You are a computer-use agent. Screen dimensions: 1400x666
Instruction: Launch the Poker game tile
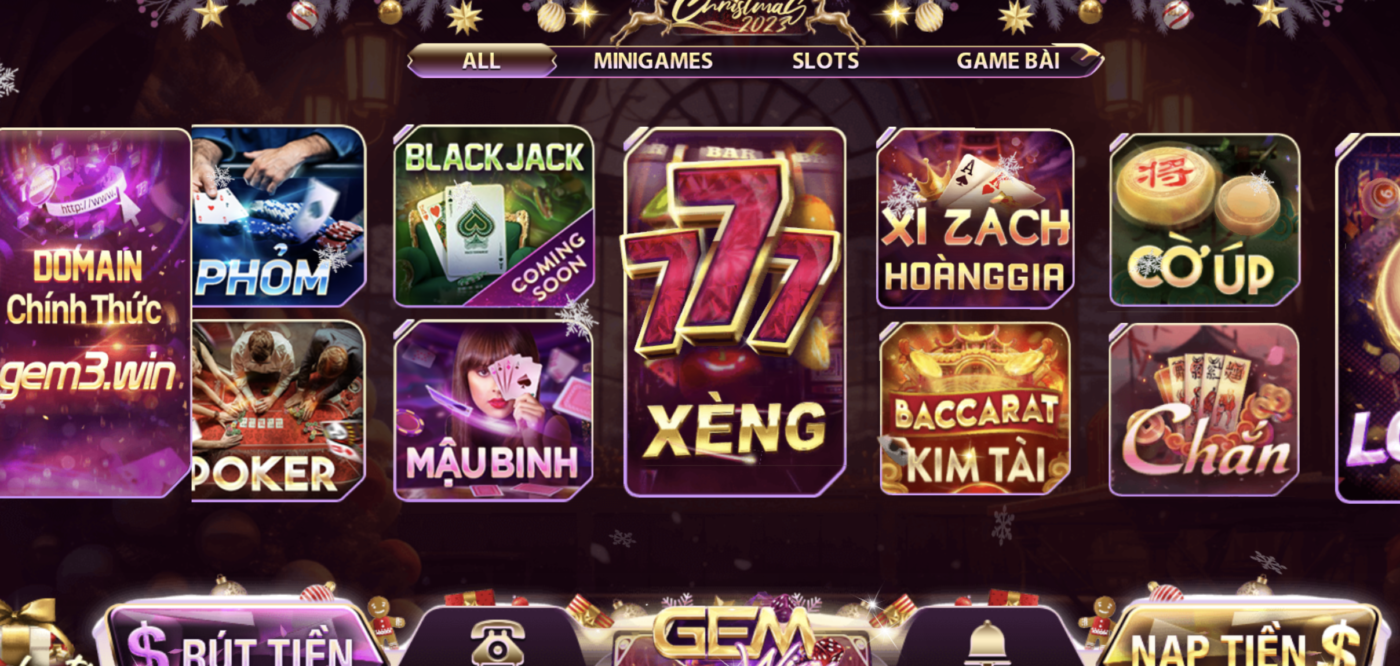(278, 410)
